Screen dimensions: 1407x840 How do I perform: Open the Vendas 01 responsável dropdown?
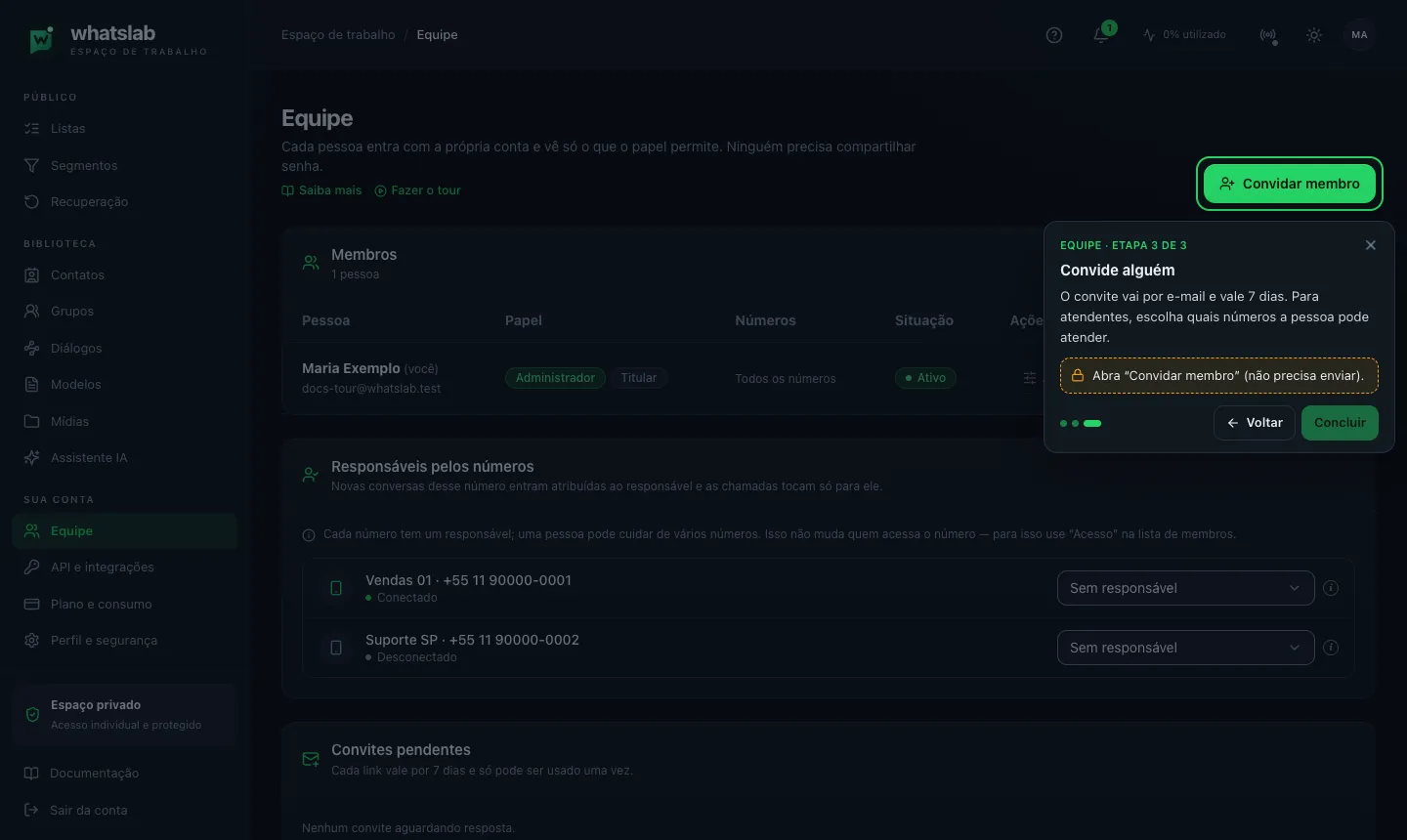(x=1185, y=588)
